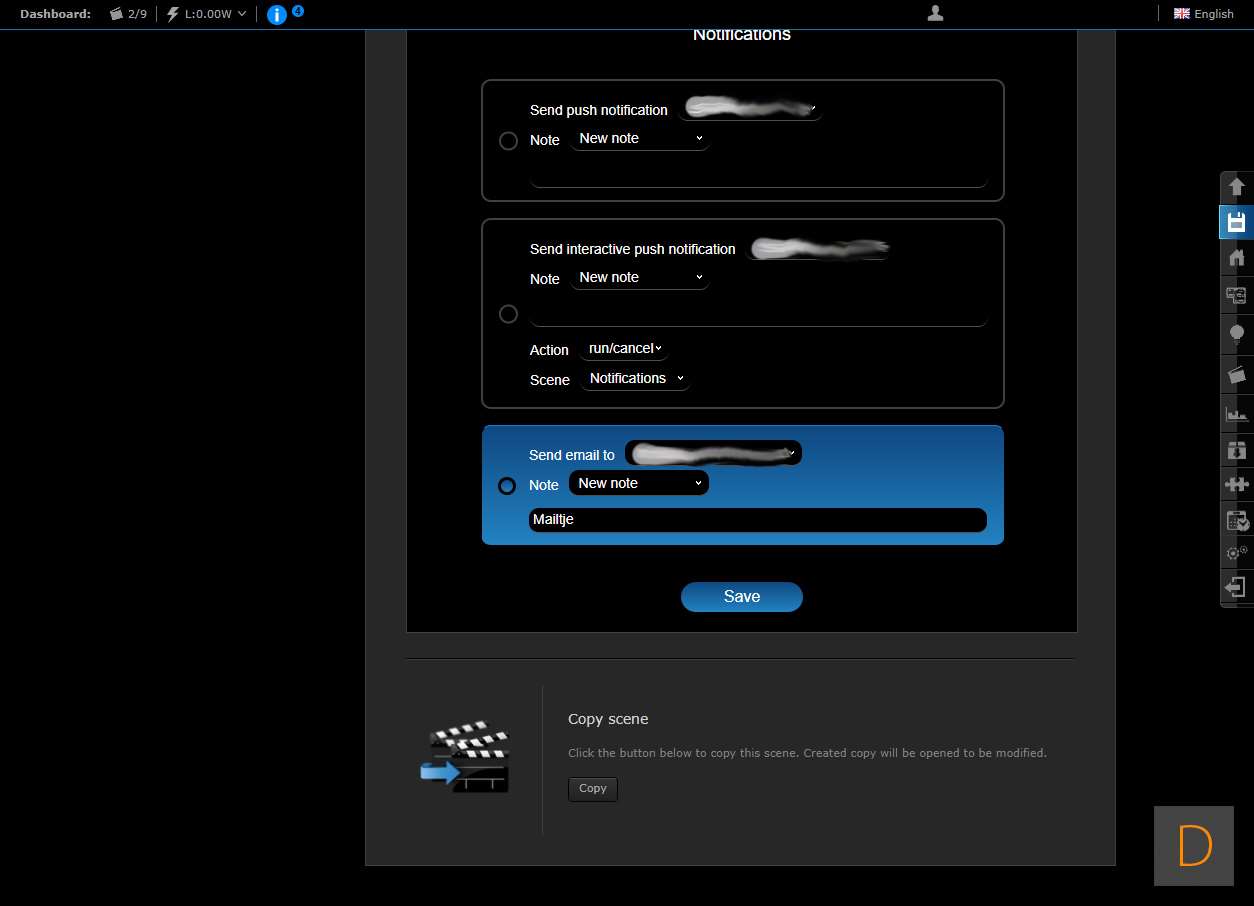
Task: Open the bar chart statistics icon
Action: pyautogui.click(x=1236, y=413)
